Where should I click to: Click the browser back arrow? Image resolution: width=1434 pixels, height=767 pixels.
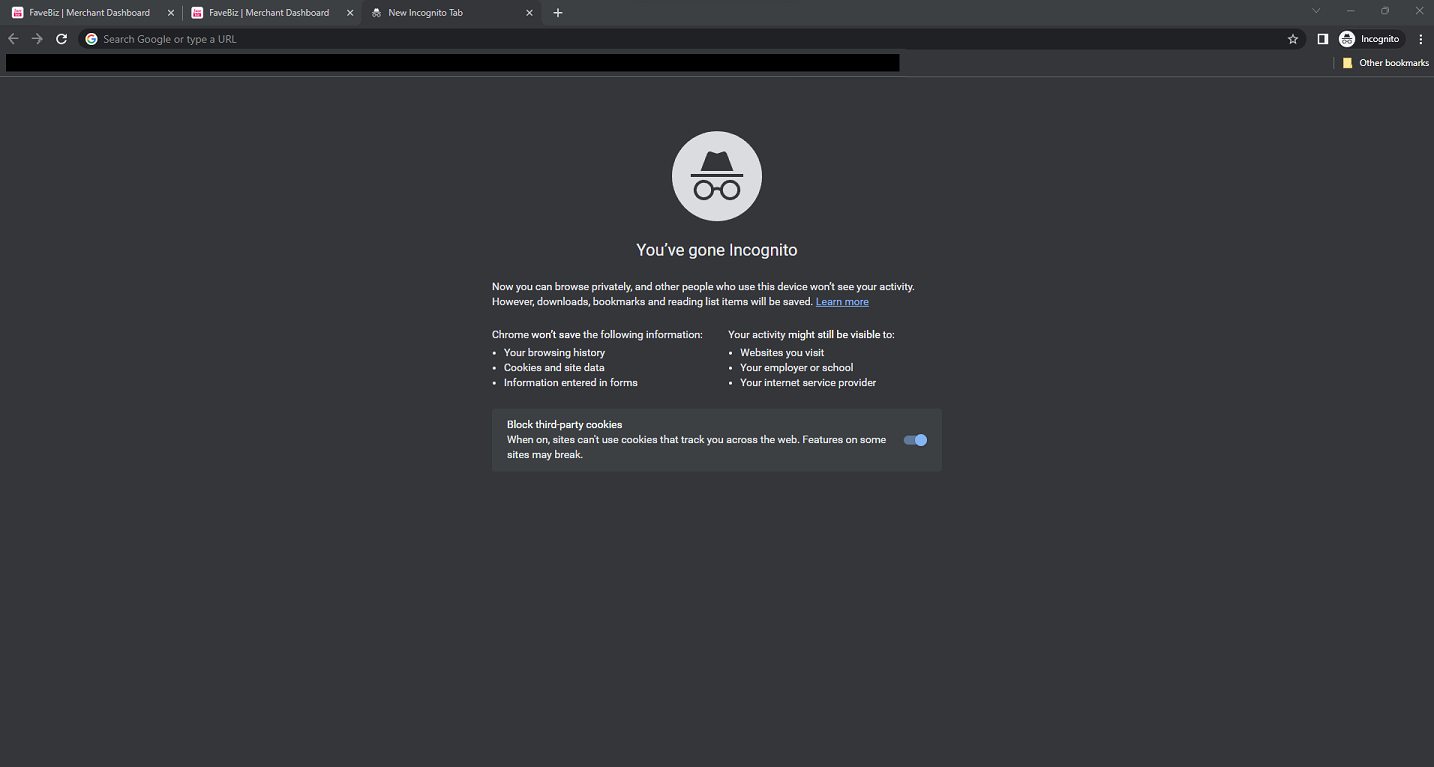click(x=13, y=39)
